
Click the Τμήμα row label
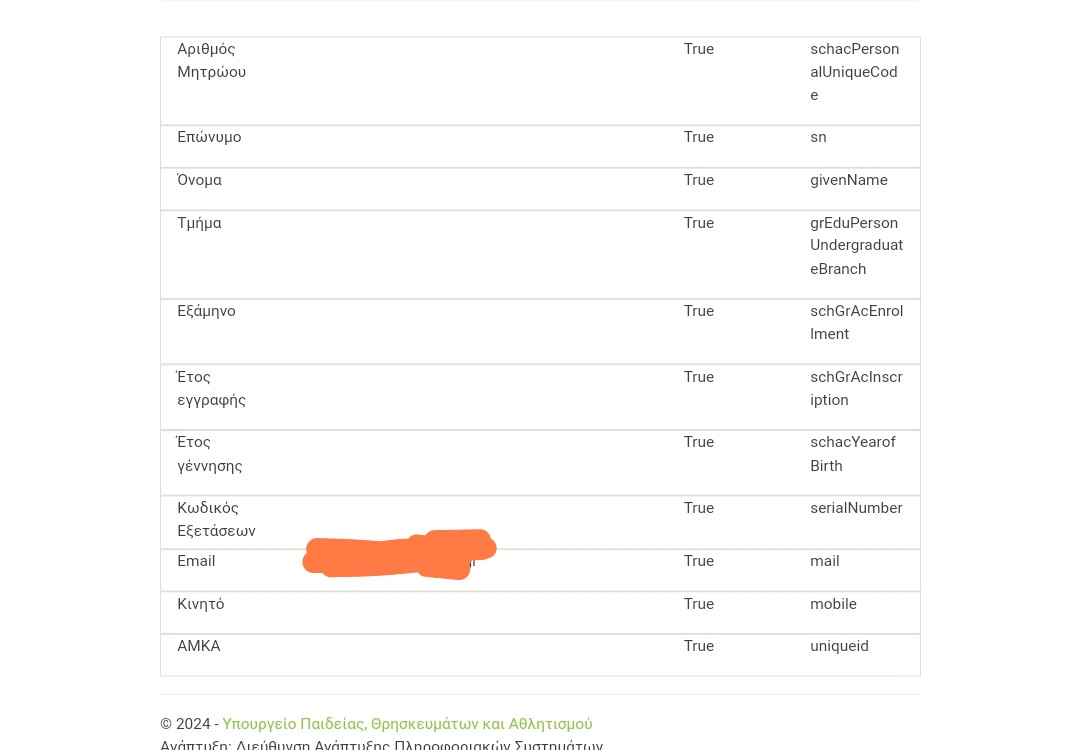(199, 223)
